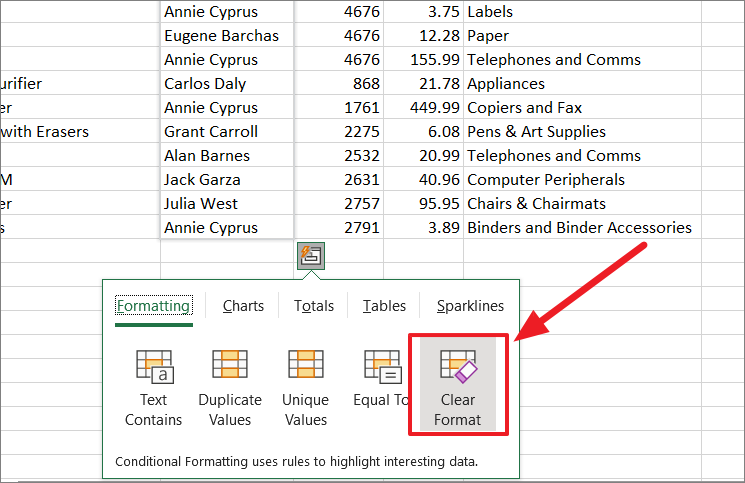Viewport: 745px width, 483px height.
Task: Click the Quick Analysis lightning icon
Action: (311, 256)
